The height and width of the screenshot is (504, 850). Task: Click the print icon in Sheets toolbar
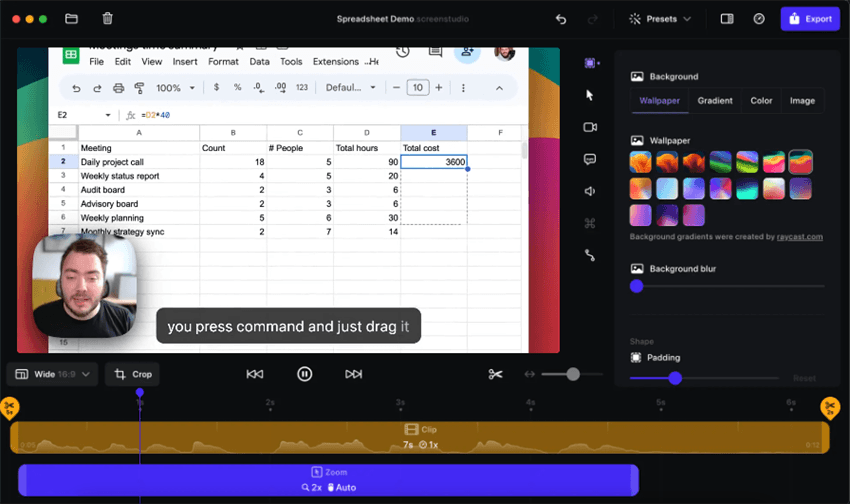[118, 88]
